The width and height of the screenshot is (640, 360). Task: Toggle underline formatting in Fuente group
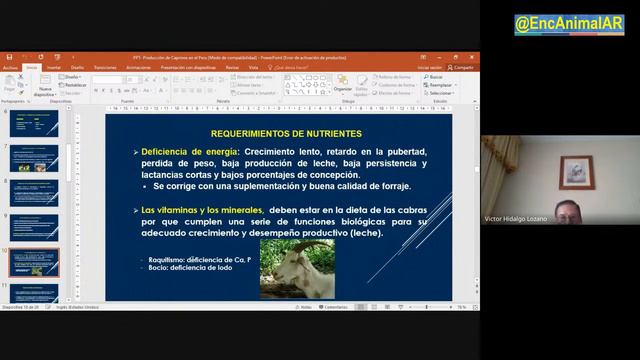click(x=111, y=91)
